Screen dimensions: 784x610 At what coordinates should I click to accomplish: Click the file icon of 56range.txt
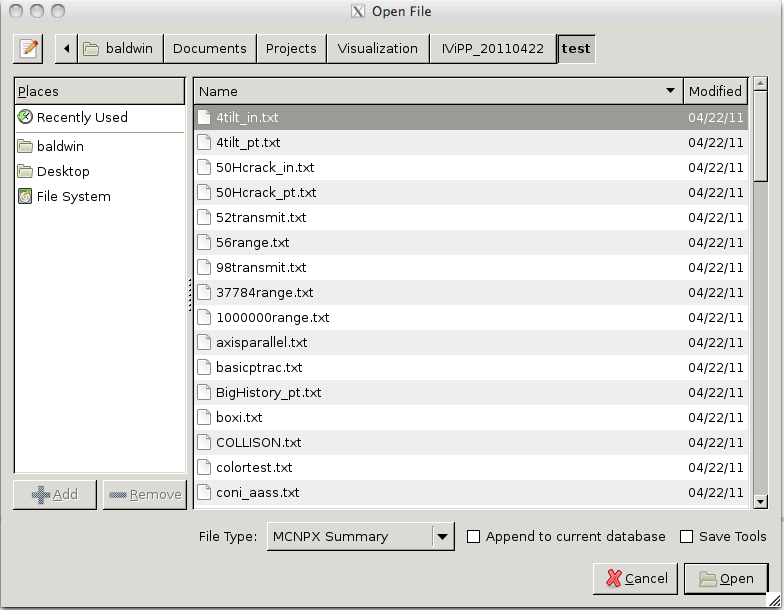204,242
